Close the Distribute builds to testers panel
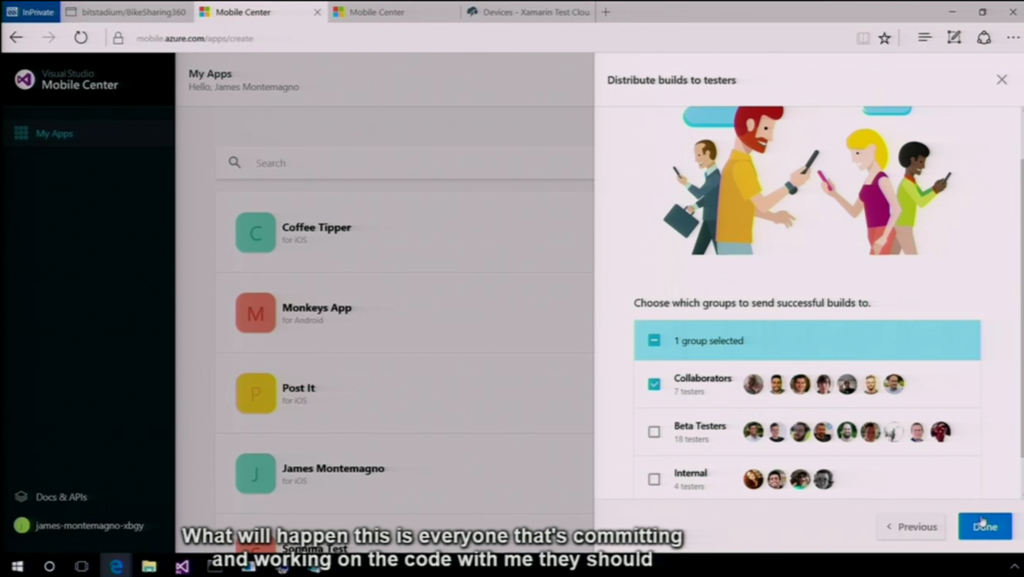Viewport: 1024px width, 577px height. coord(1002,80)
